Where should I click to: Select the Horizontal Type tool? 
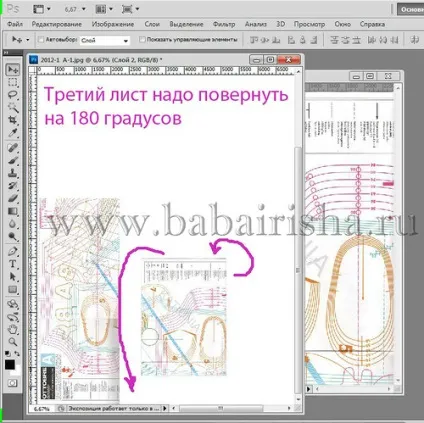point(13,264)
